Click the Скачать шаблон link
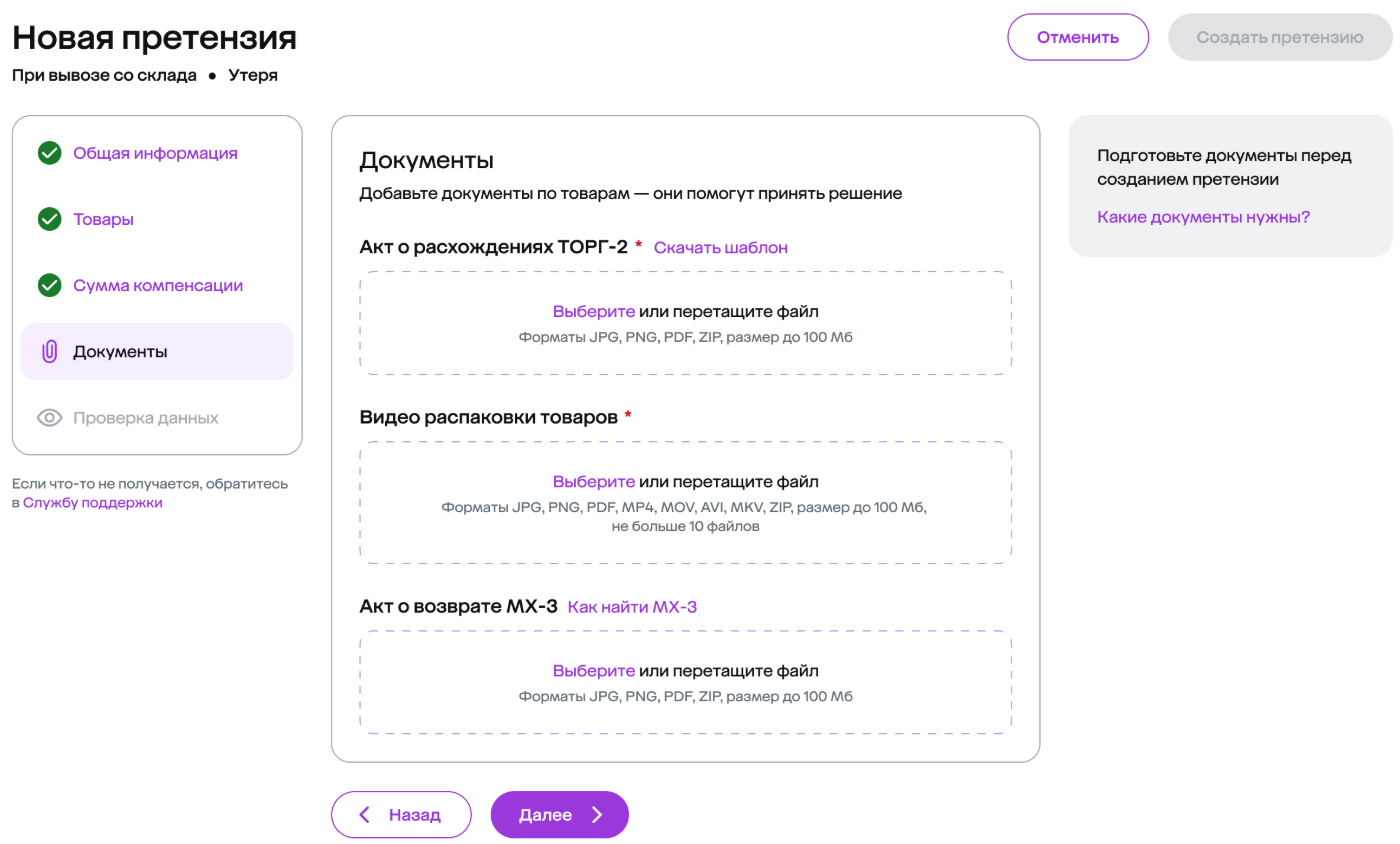 [721, 247]
